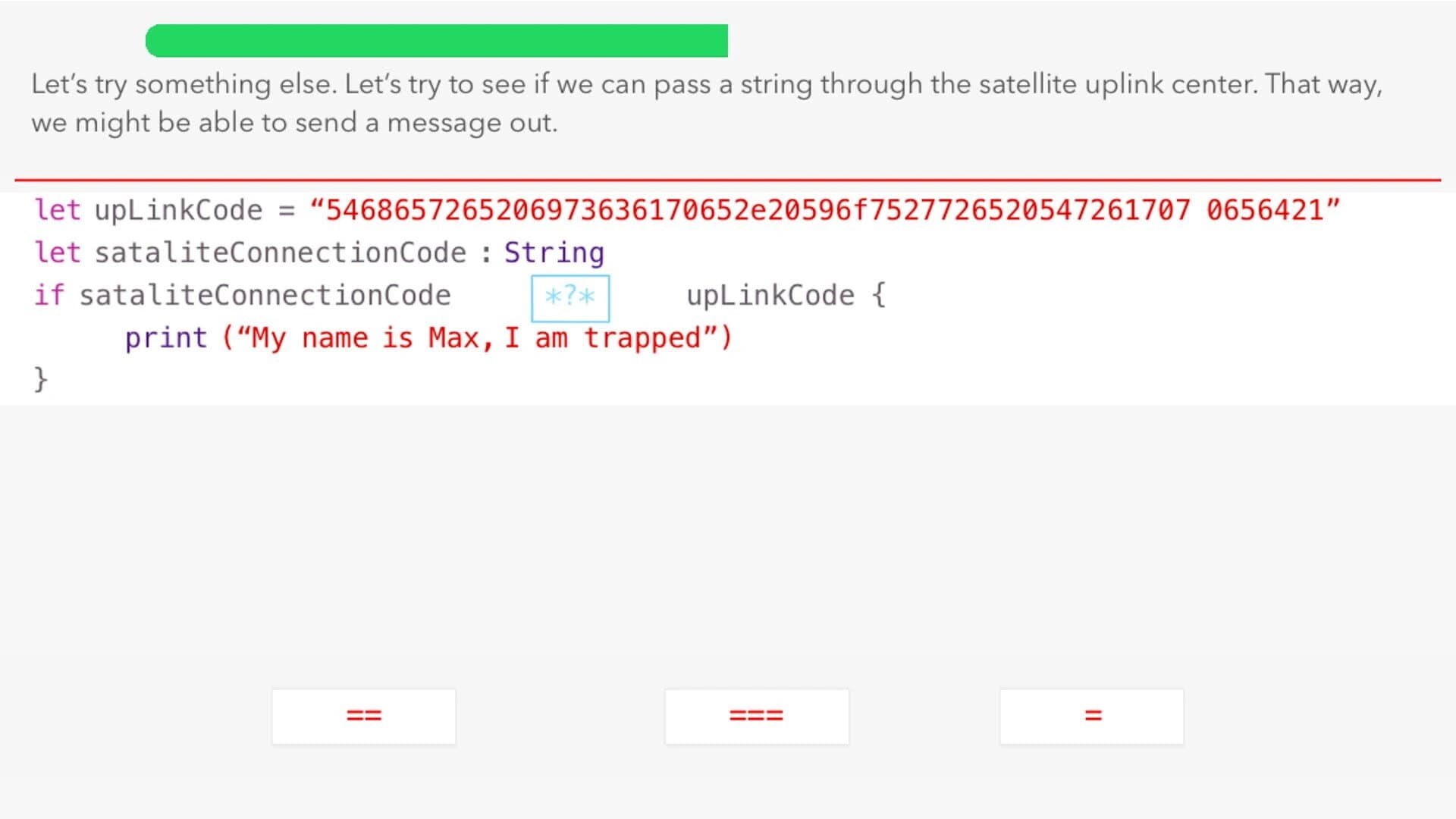Click the red hex string literal value
The width and height of the screenshot is (1456, 819).
827,209
